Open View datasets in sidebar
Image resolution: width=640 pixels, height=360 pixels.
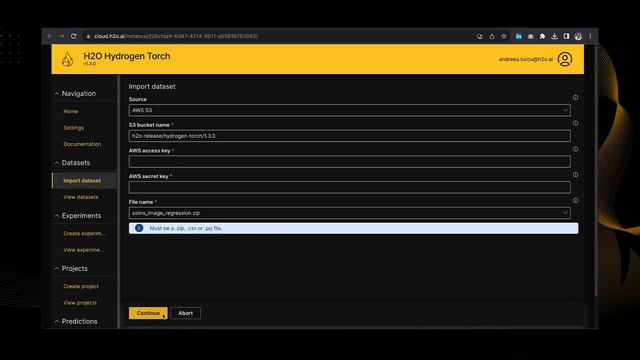(81, 197)
